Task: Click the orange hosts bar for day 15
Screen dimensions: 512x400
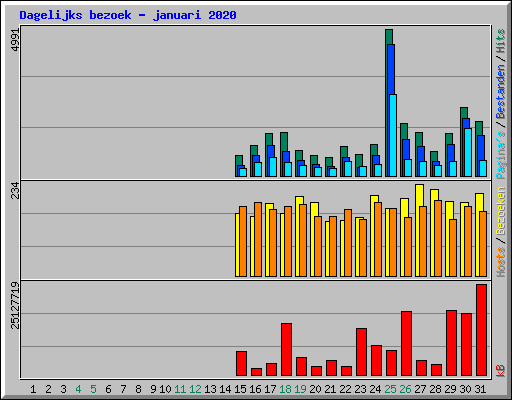Action: pos(243,241)
